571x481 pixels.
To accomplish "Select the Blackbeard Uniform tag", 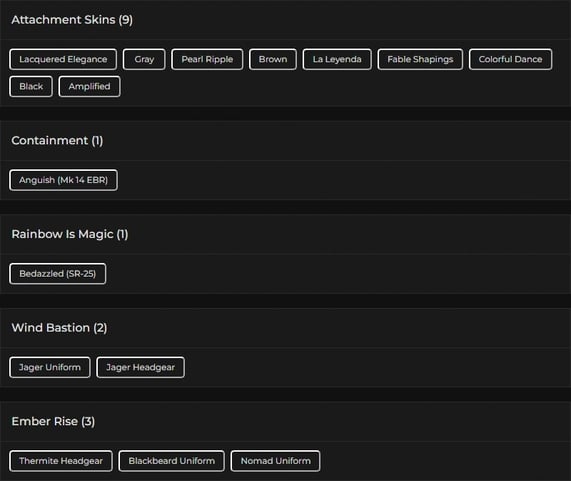I will pos(172,461).
